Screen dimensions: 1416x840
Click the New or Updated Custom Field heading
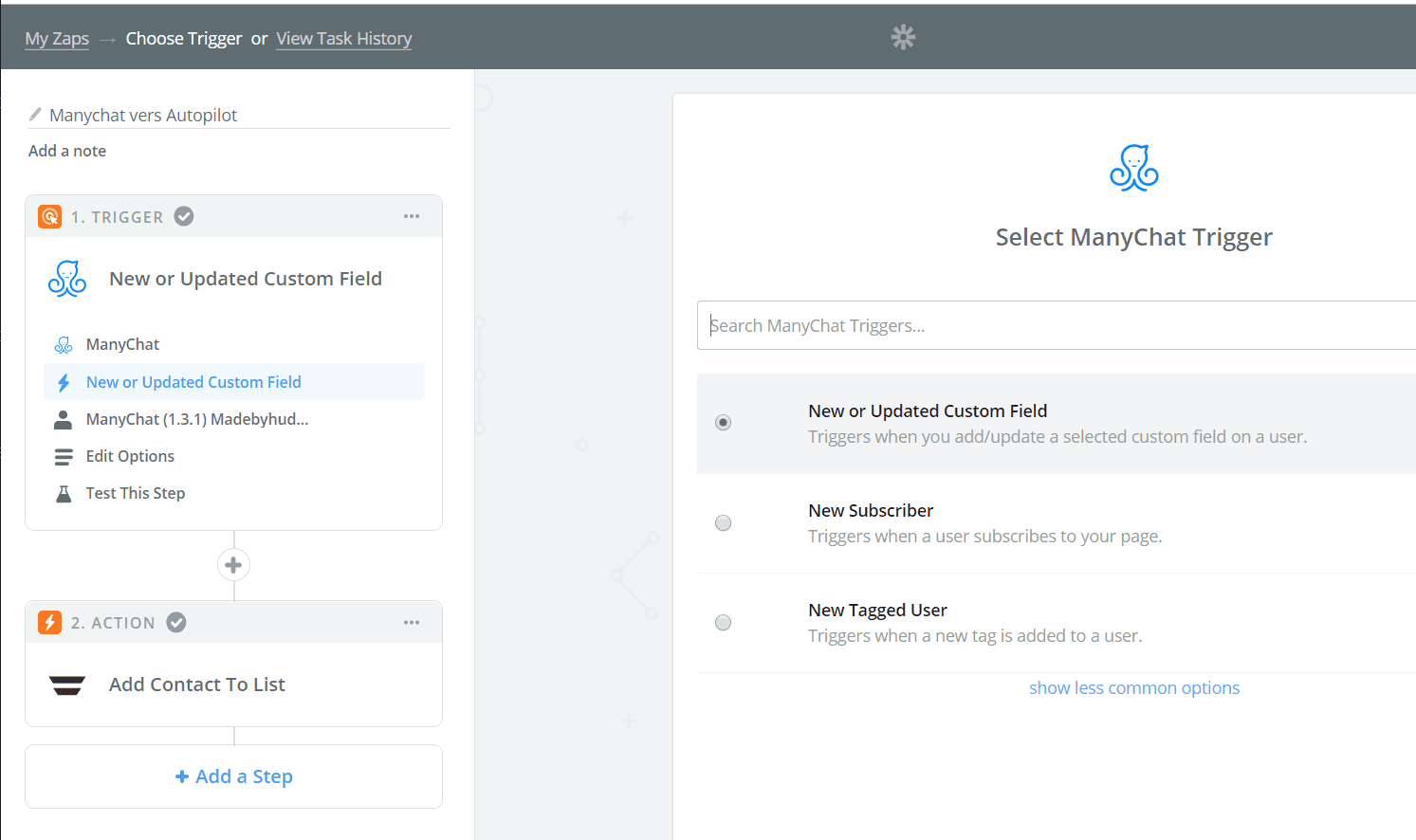point(246,279)
